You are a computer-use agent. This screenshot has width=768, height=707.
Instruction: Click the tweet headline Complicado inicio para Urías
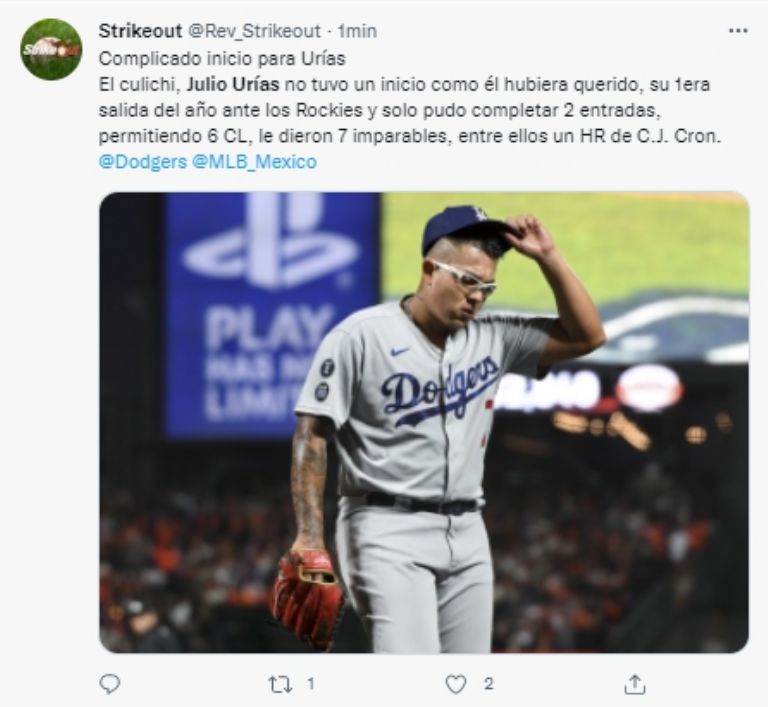coord(222,59)
